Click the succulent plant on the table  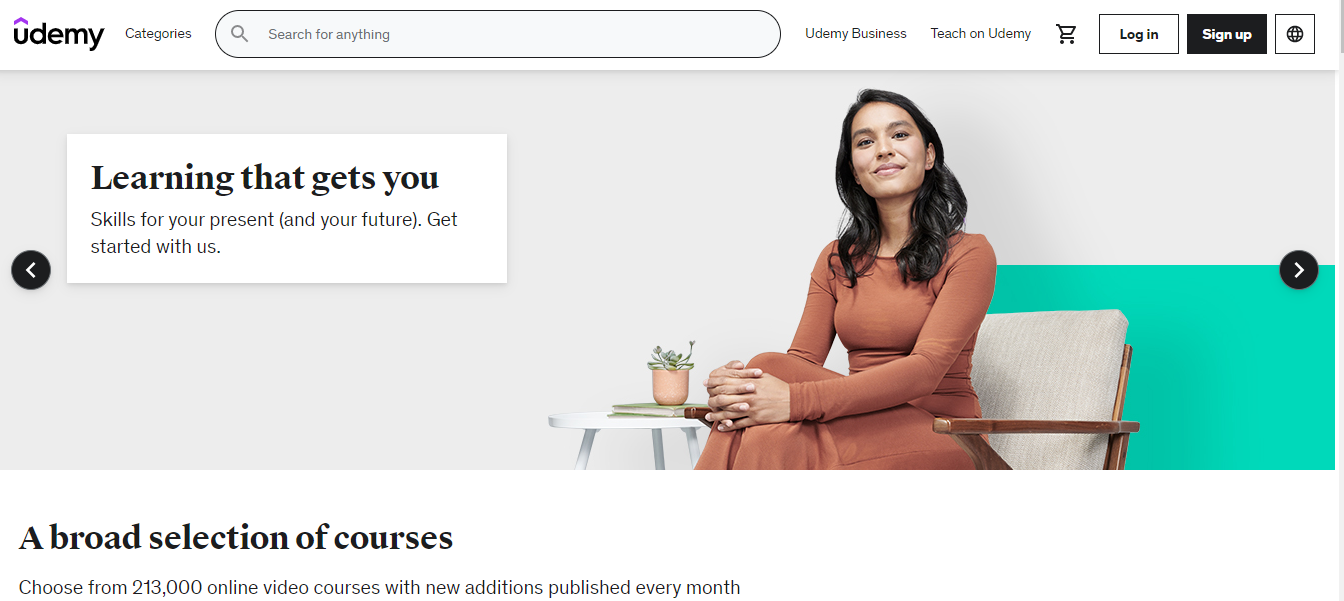[x=671, y=373]
